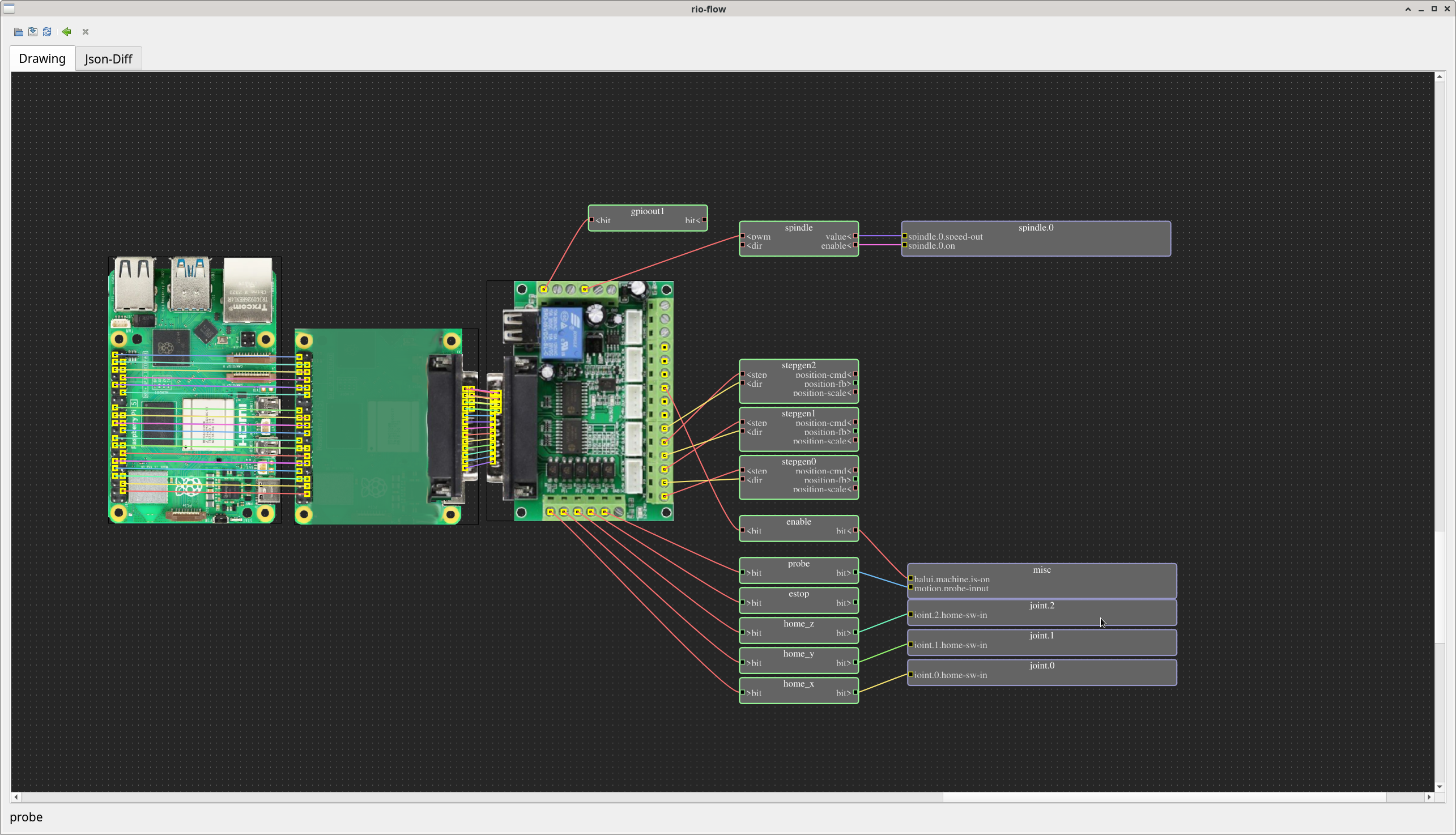Image resolution: width=1456 pixels, height=835 pixels.
Task: Select the stepgen2 node title
Action: pos(798,365)
